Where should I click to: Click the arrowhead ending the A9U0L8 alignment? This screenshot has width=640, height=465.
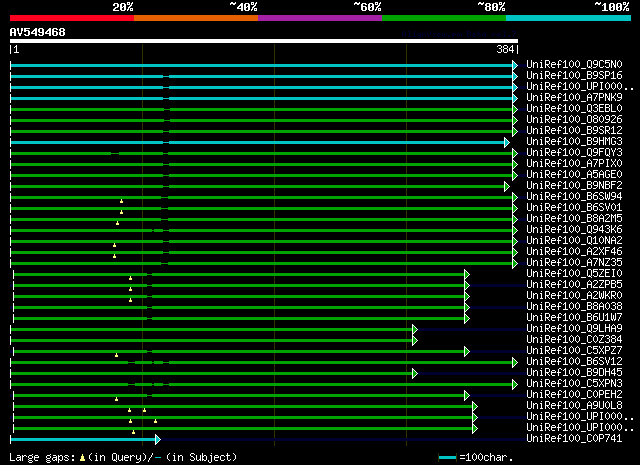tap(475, 407)
